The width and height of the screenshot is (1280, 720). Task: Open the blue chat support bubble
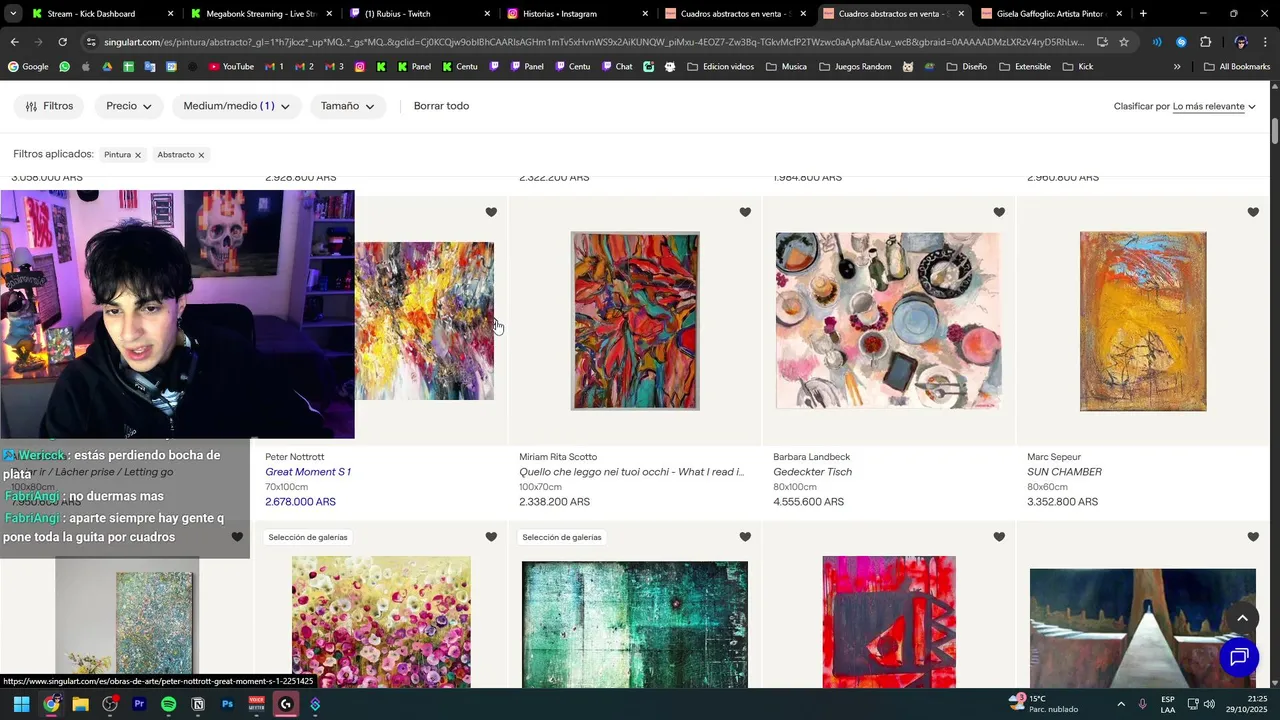click(1239, 657)
